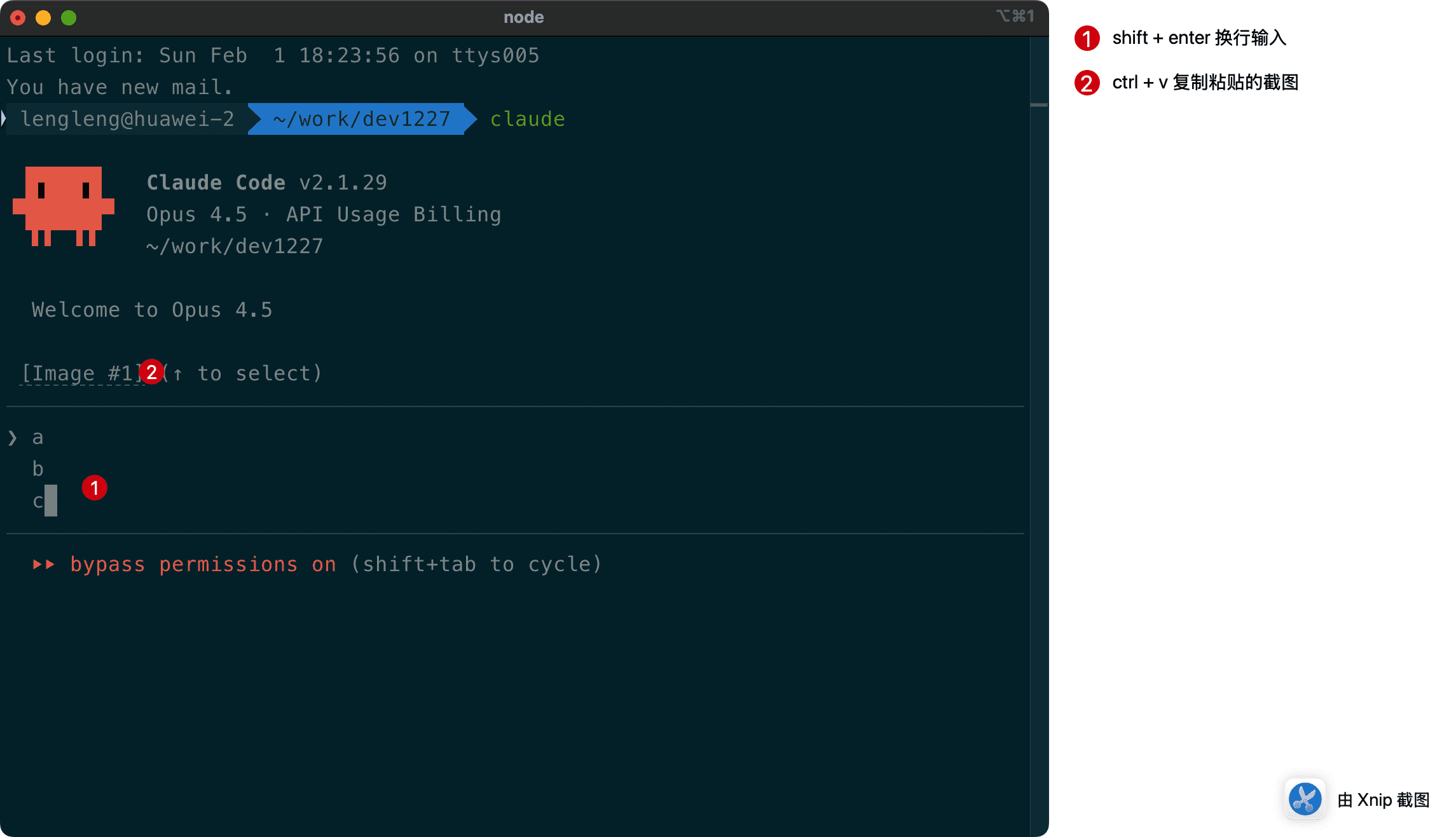Click the prompt chevron before line a
This screenshot has width=1456, height=837.
pos(13,438)
